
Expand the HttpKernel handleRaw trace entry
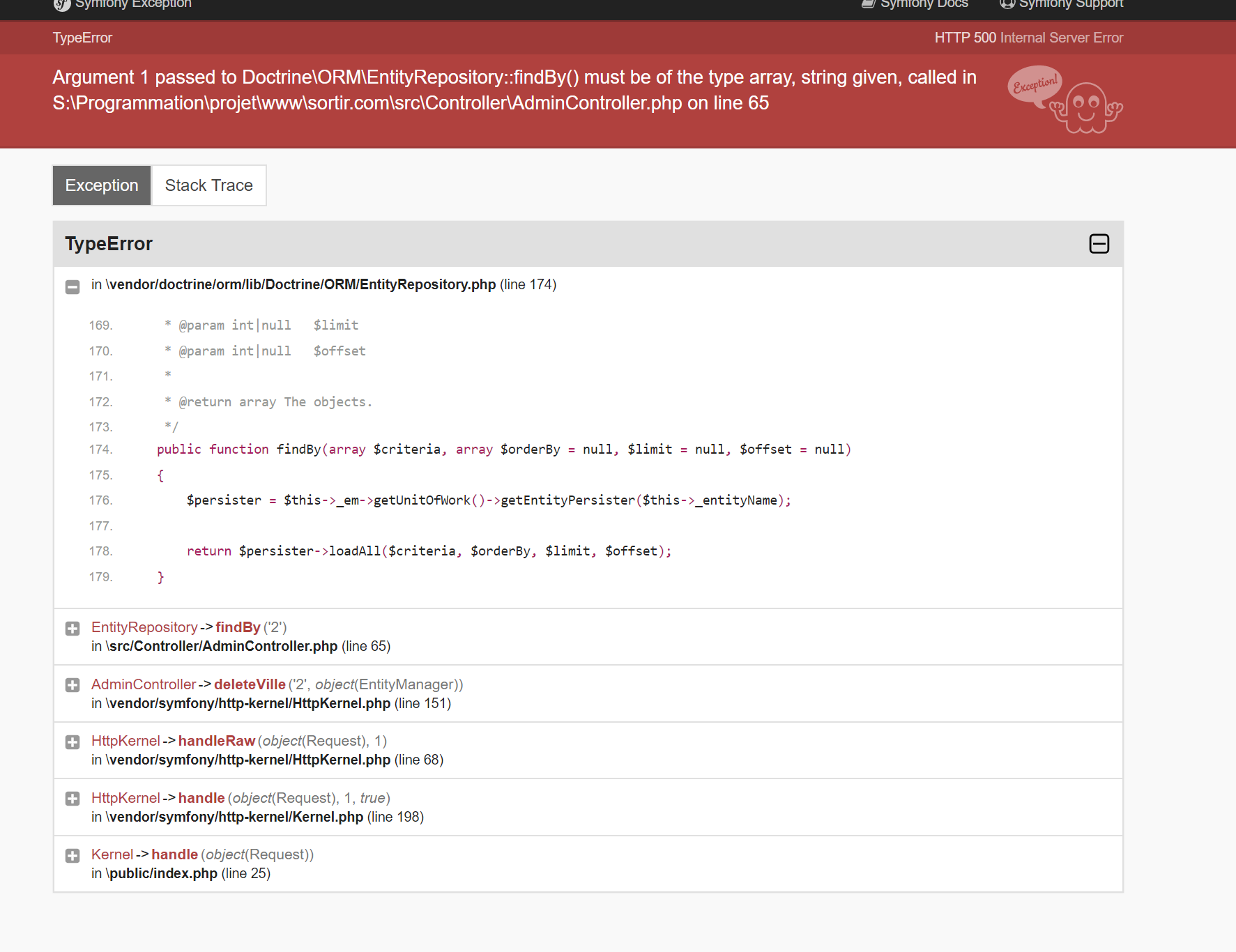73,742
